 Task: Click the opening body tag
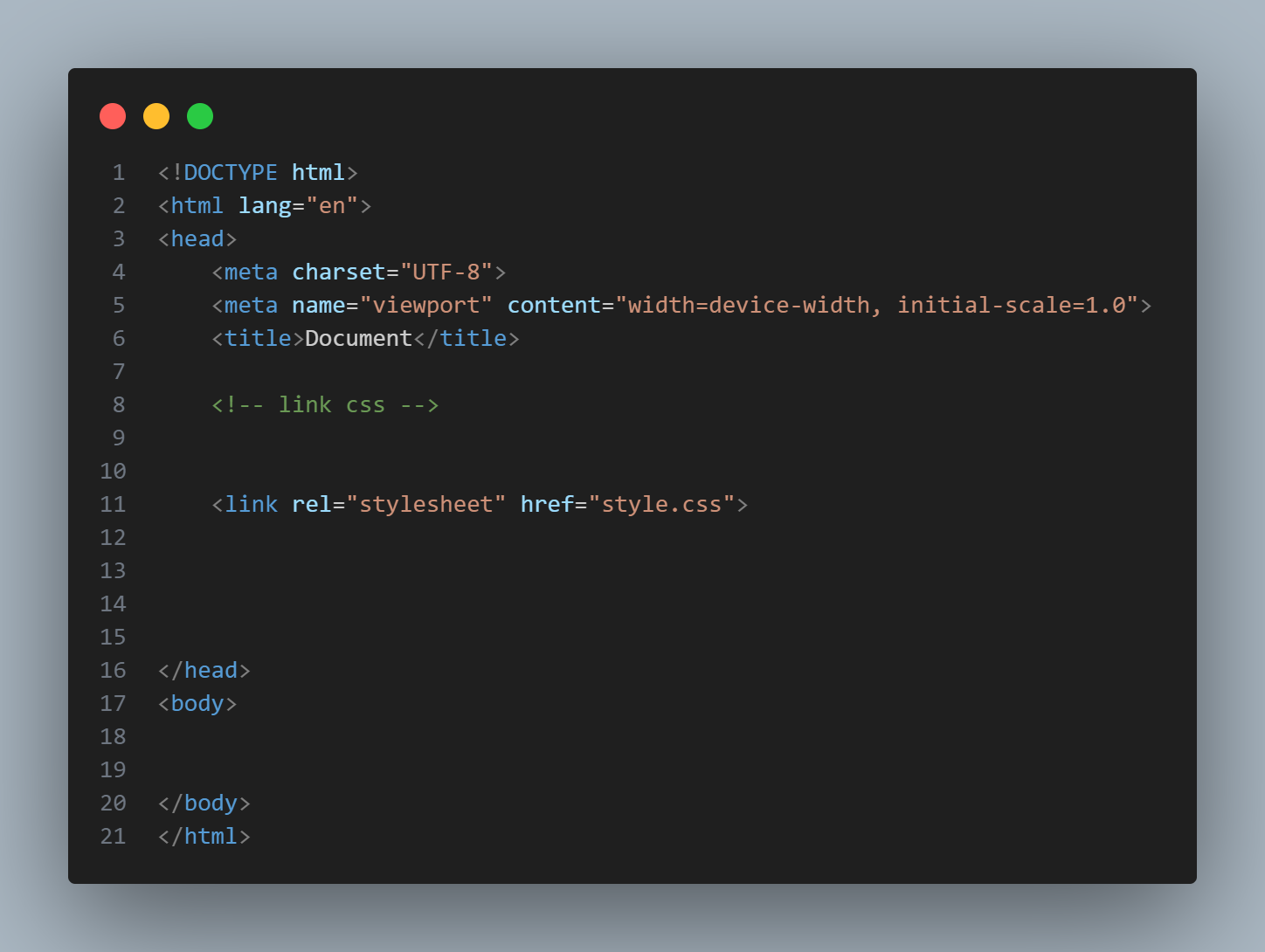point(197,704)
